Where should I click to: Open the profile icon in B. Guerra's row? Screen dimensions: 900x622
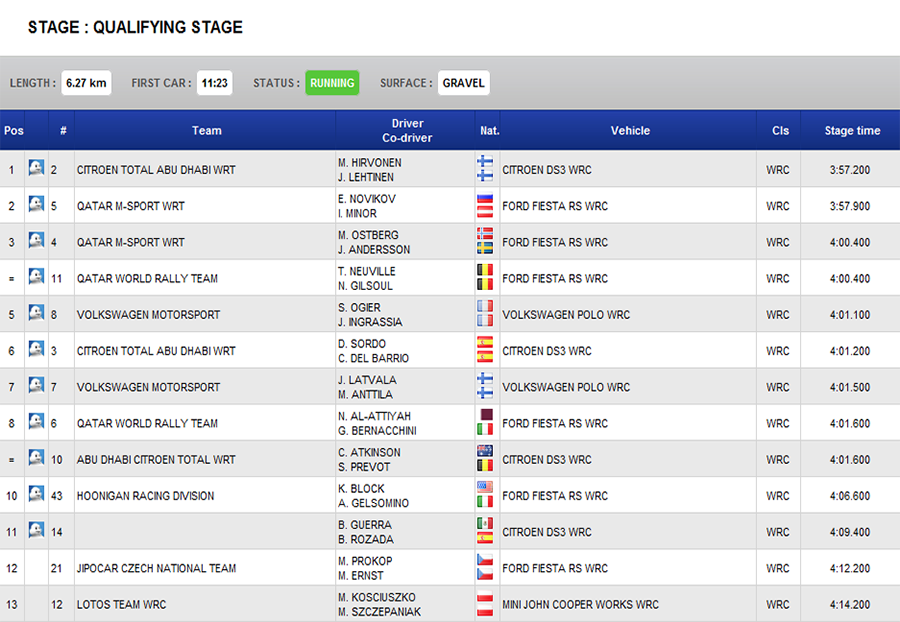pyautogui.click(x=36, y=530)
